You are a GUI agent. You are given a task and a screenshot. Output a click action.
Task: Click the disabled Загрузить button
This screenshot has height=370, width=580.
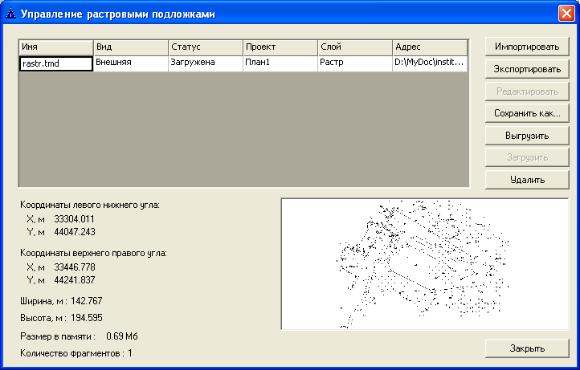(x=527, y=158)
